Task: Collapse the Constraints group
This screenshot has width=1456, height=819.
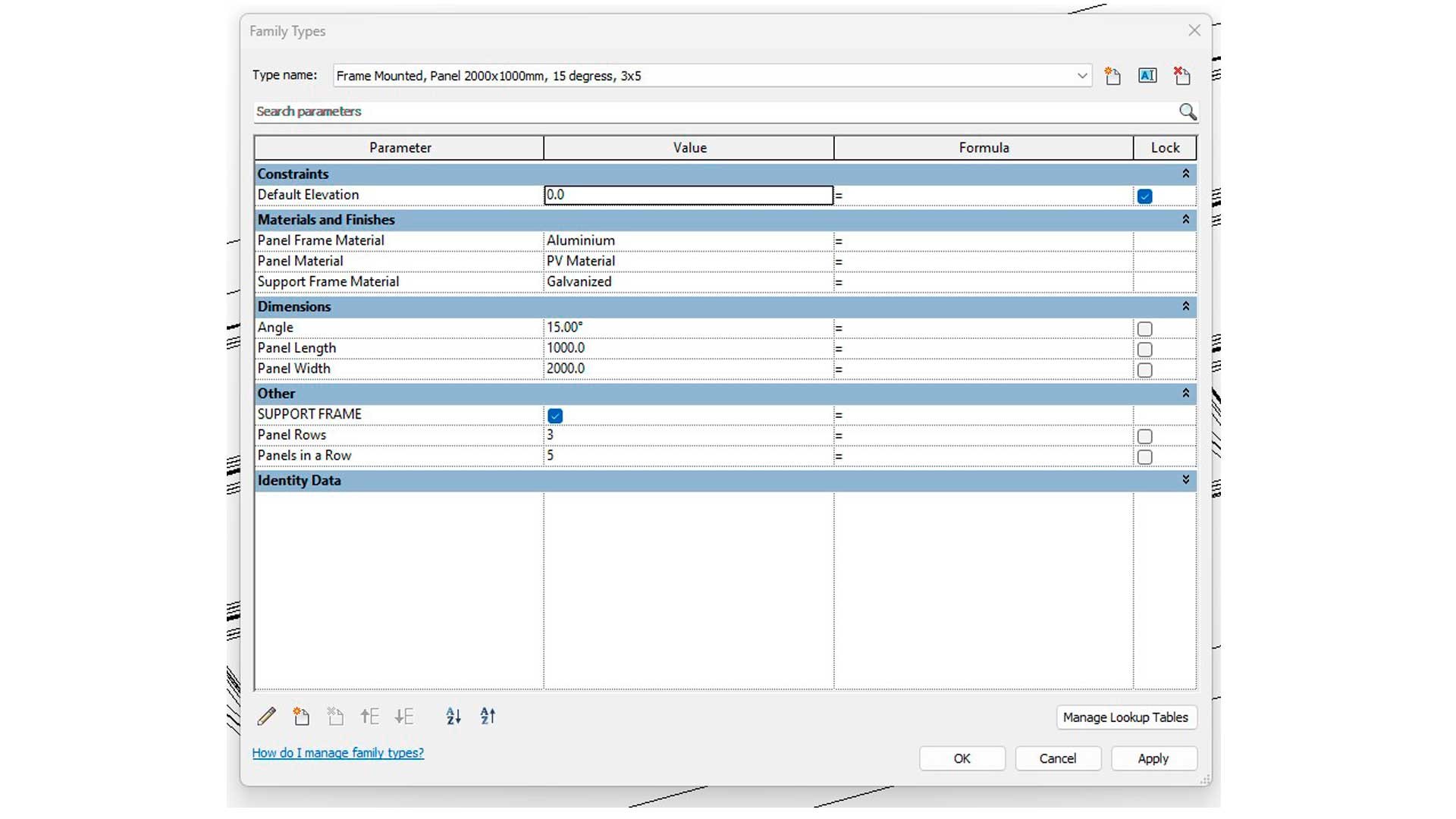Action: [1186, 174]
